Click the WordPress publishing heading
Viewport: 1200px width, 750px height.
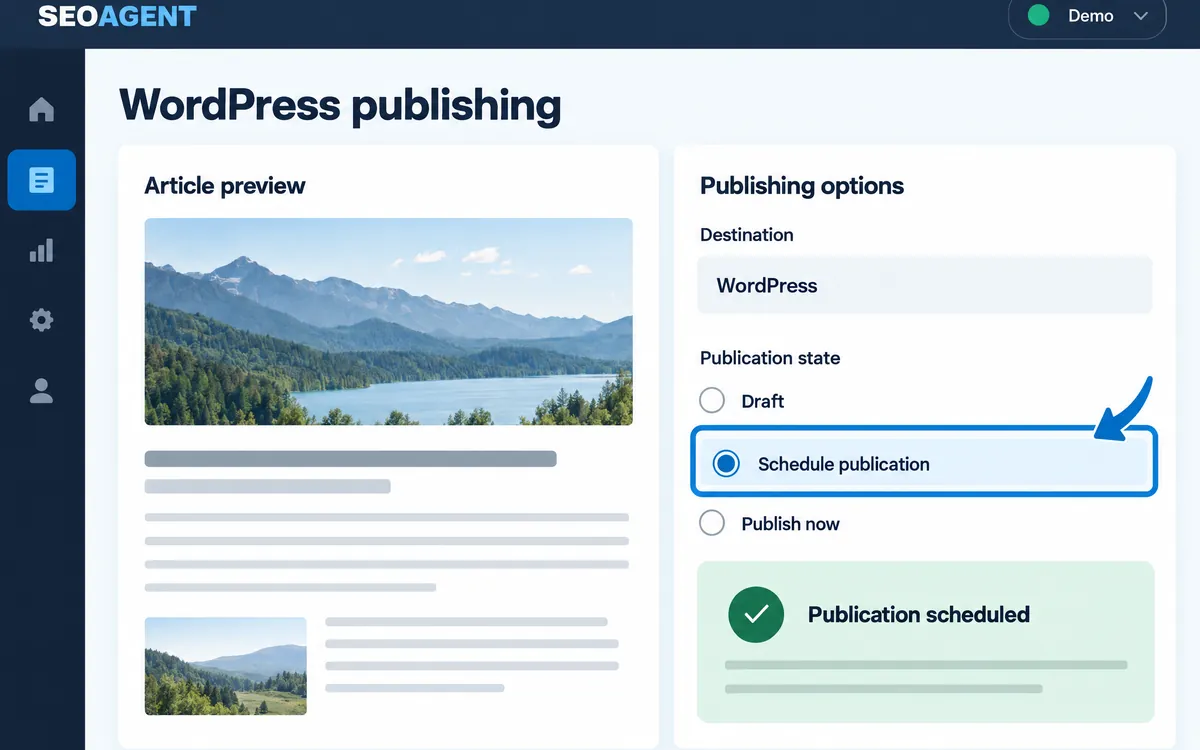click(340, 105)
